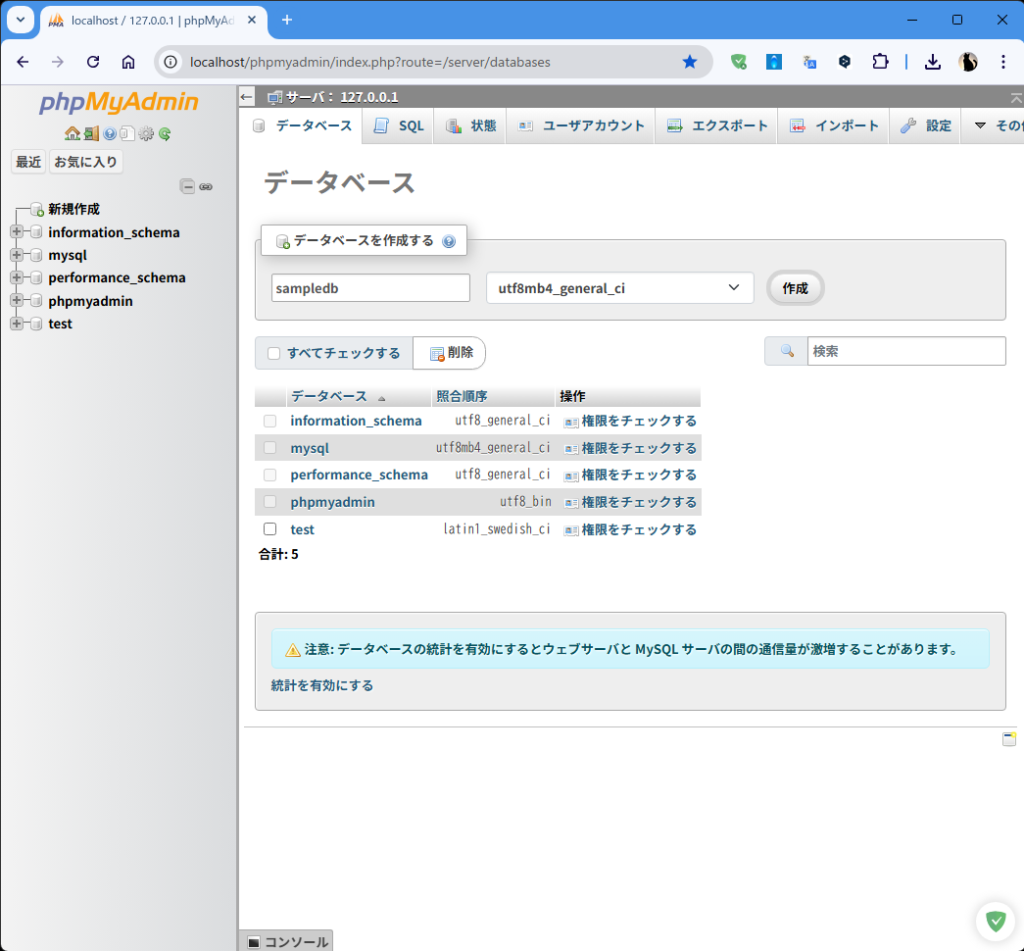
Task: Toggle the すべてチェックする checkbox
Action: [x=274, y=353]
